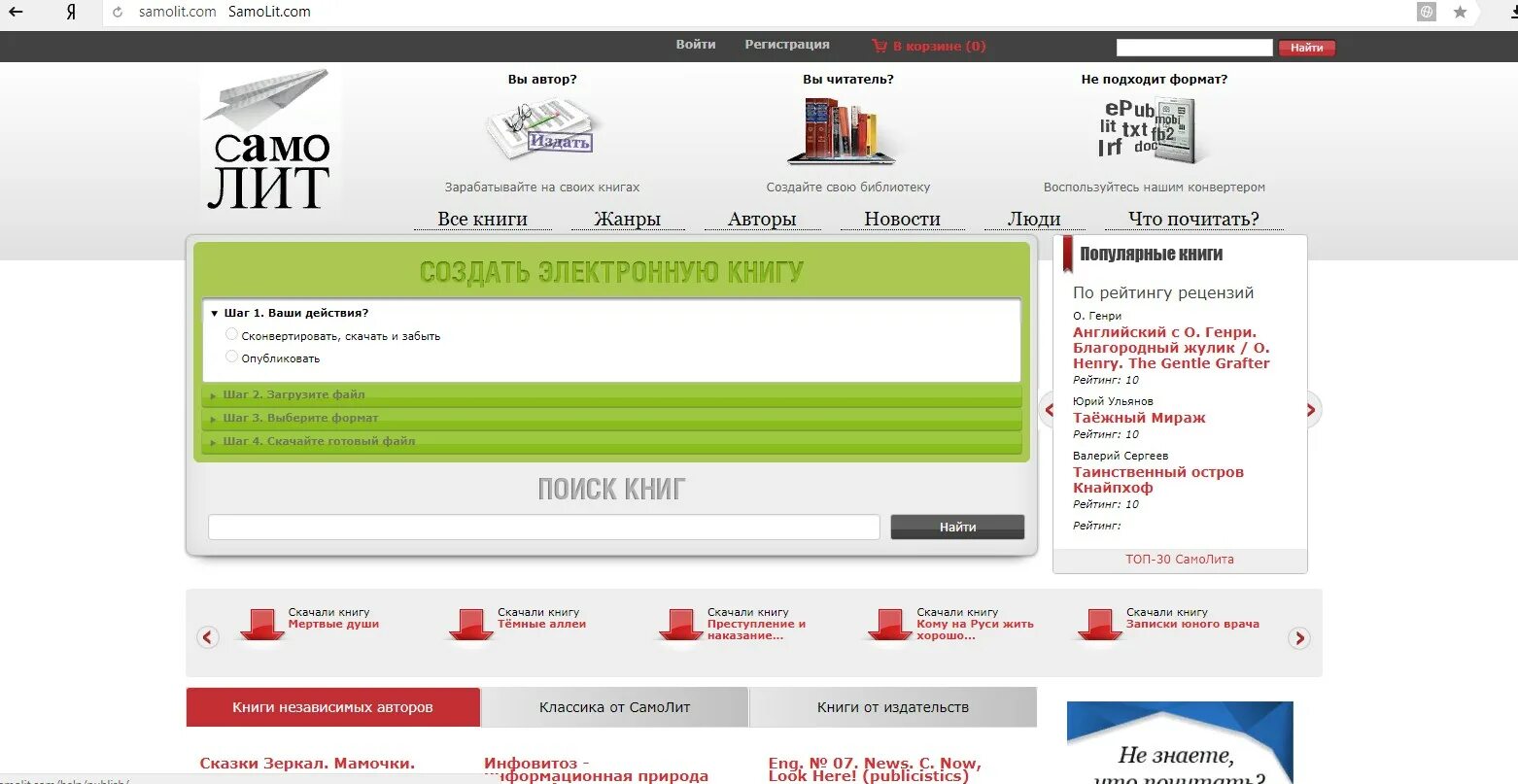
Task: Click the shield icon in the address bar
Action: click(1427, 12)
